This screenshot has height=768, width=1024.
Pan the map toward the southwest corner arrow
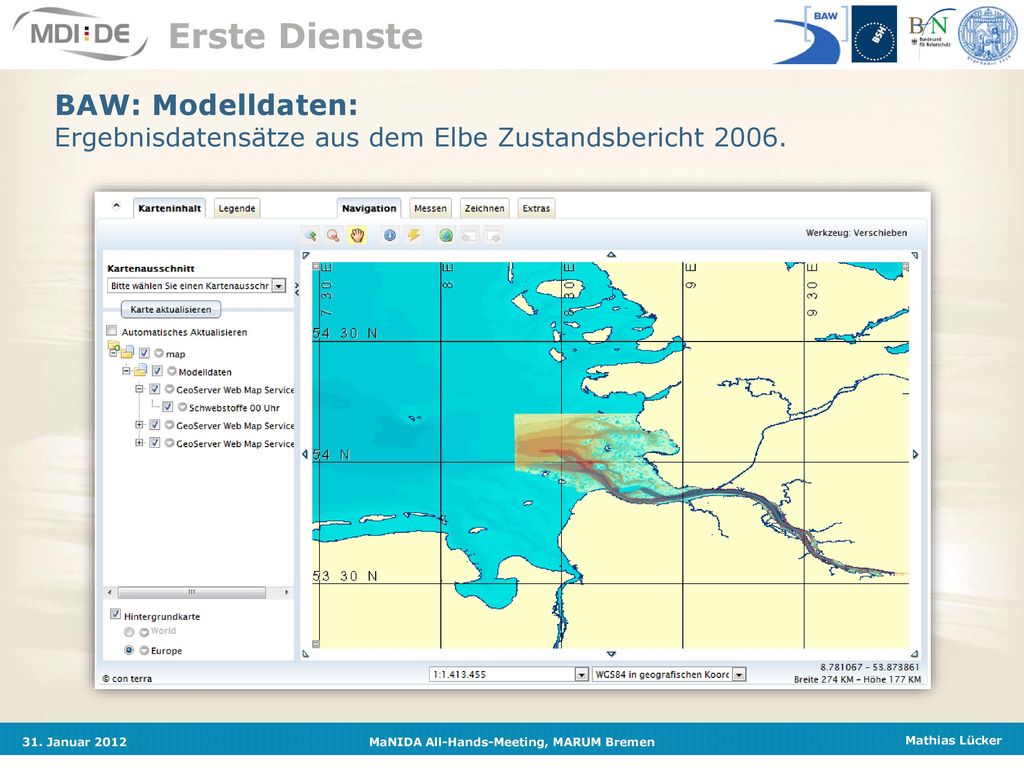tap(306, 653)
